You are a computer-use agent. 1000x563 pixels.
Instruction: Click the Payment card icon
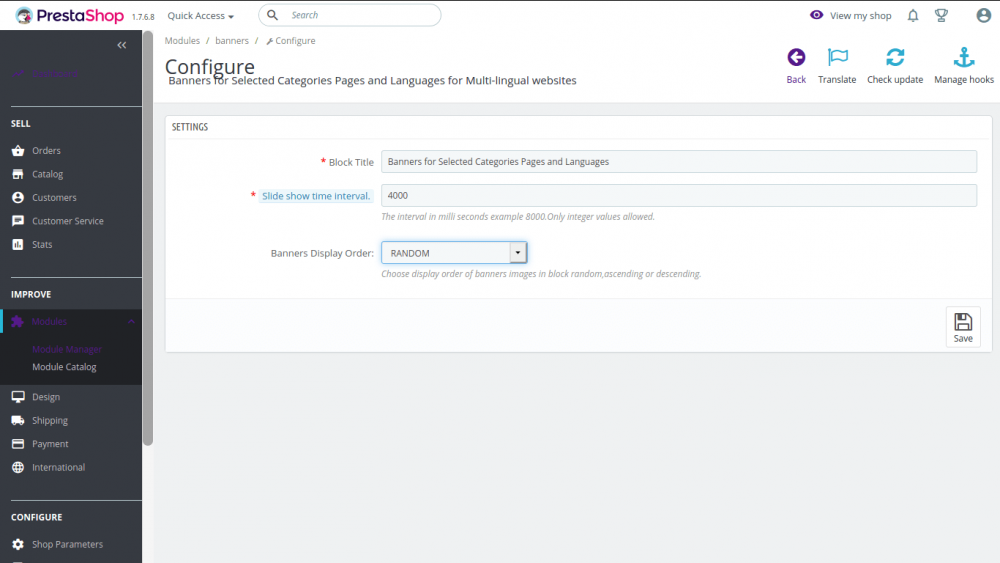pos(18,444)
